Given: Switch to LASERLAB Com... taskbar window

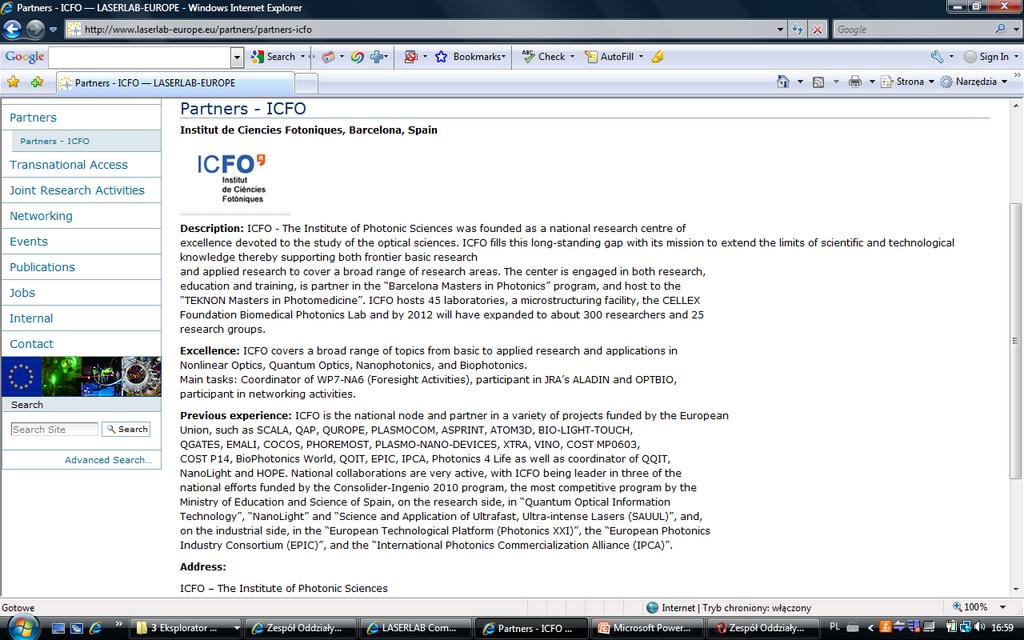Looking at the screenshot, I should (415, 628).
